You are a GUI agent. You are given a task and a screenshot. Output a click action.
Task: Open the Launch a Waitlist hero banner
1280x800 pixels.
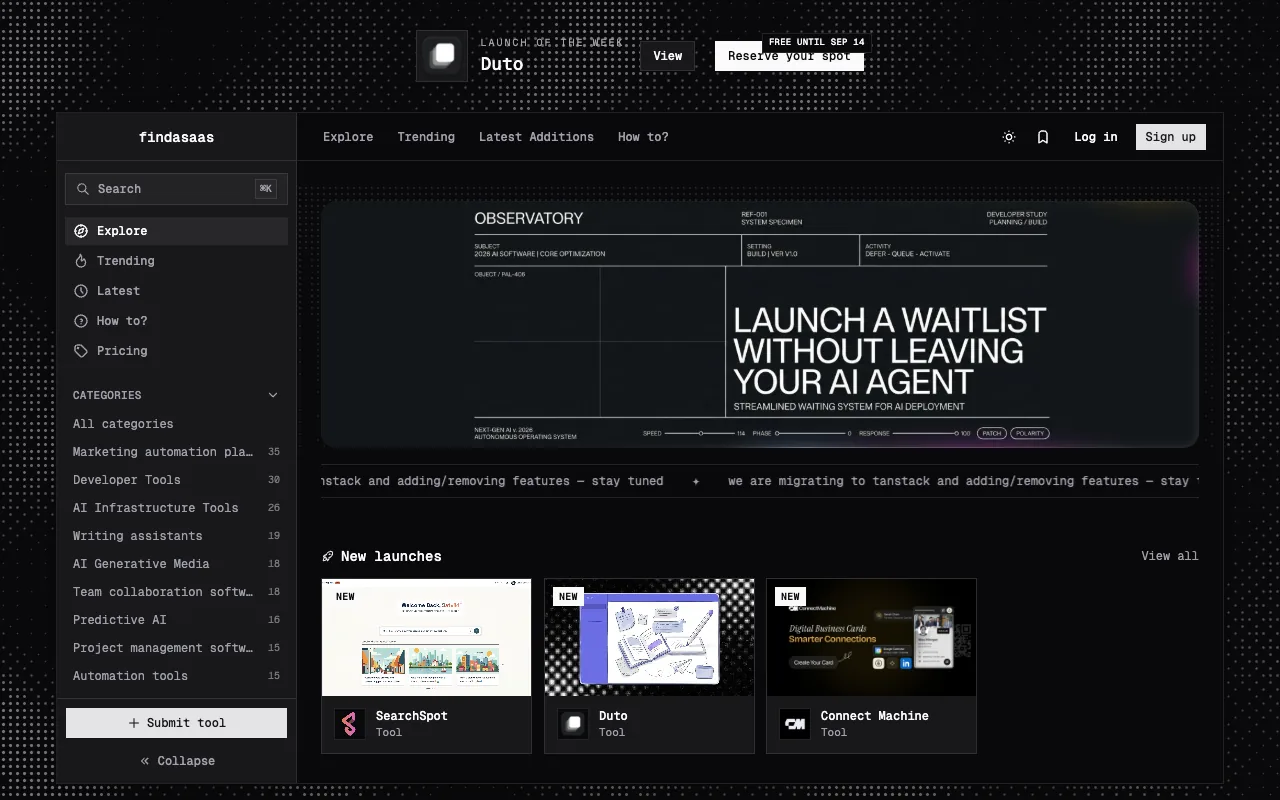(760, 324)
